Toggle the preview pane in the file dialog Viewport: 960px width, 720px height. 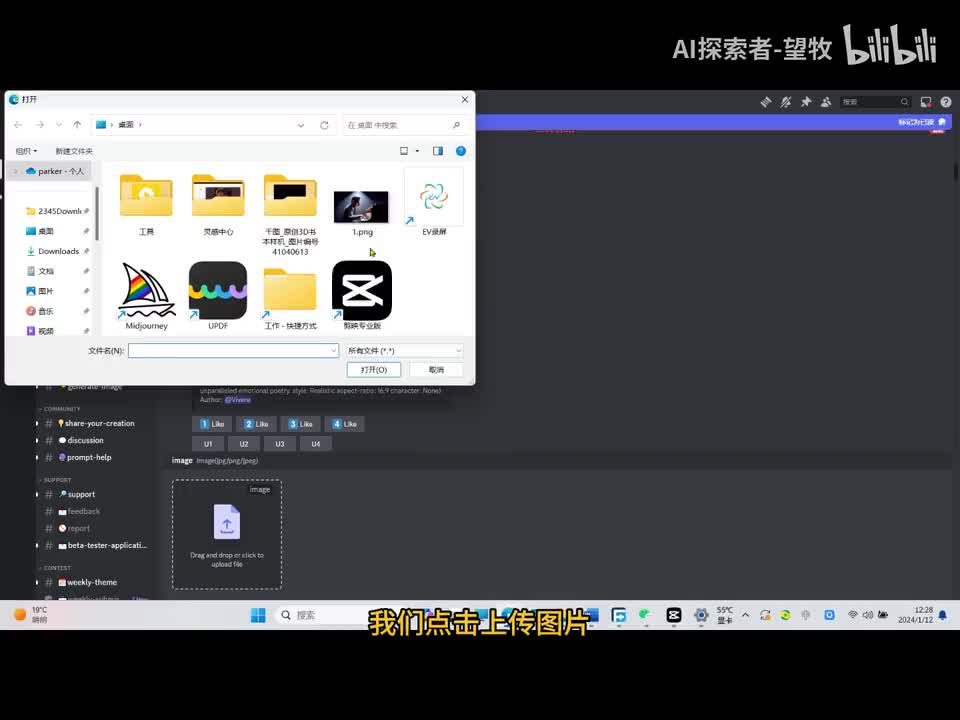[x=437, y=151]
